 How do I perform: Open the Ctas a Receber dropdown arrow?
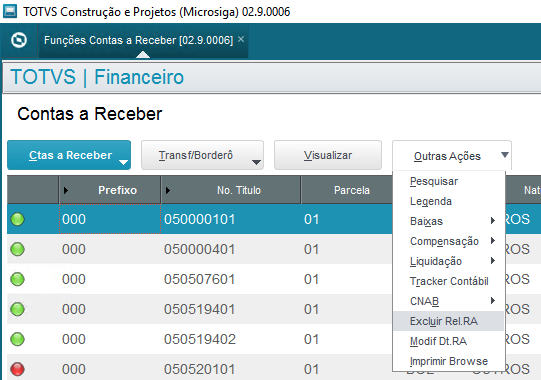point(123,162)
